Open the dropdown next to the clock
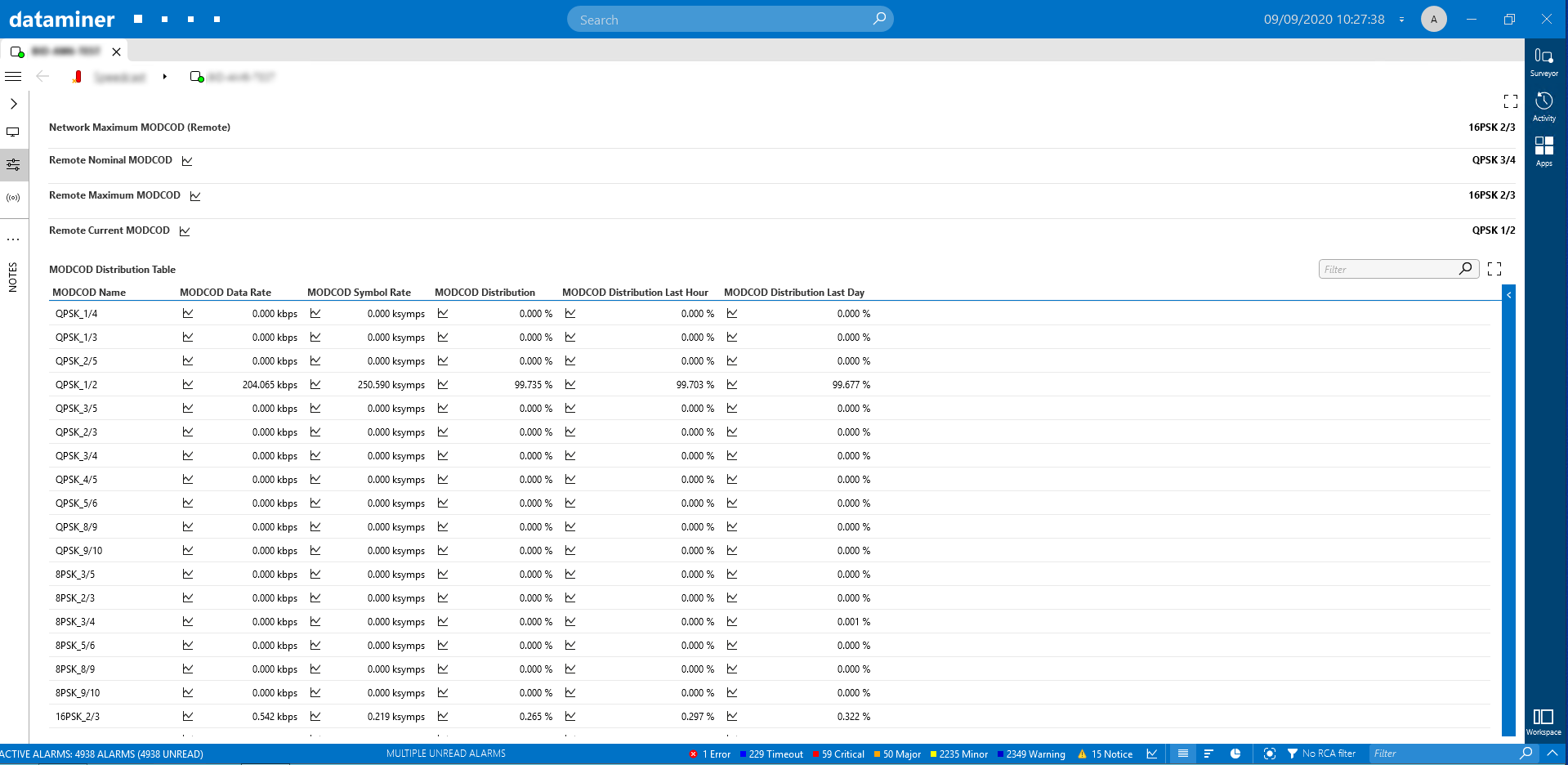Viewport: 1568px width, 765px height. point(1401,20)
